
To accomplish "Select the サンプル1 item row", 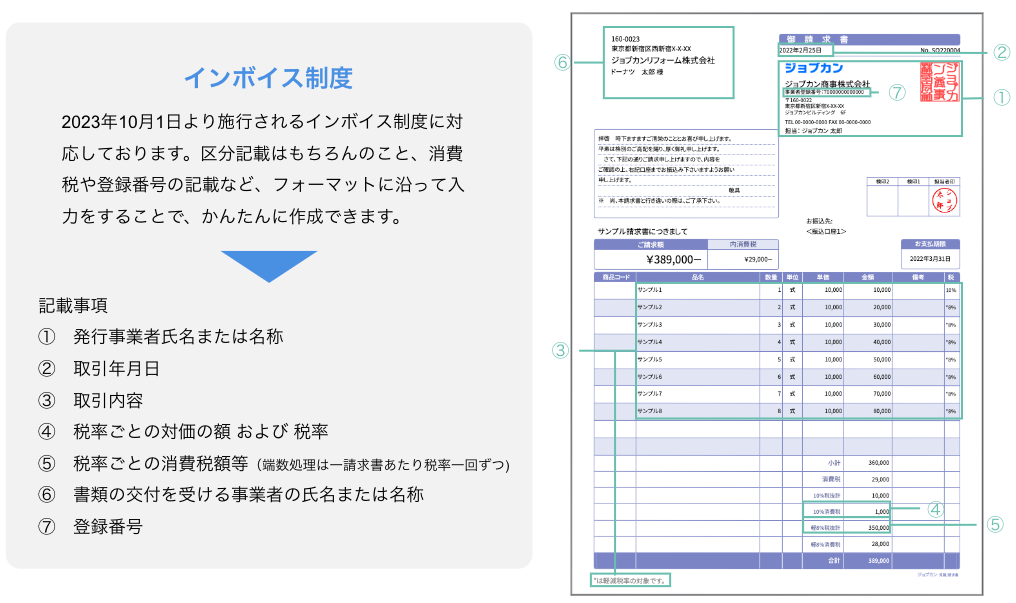I will tap(777, 290).
